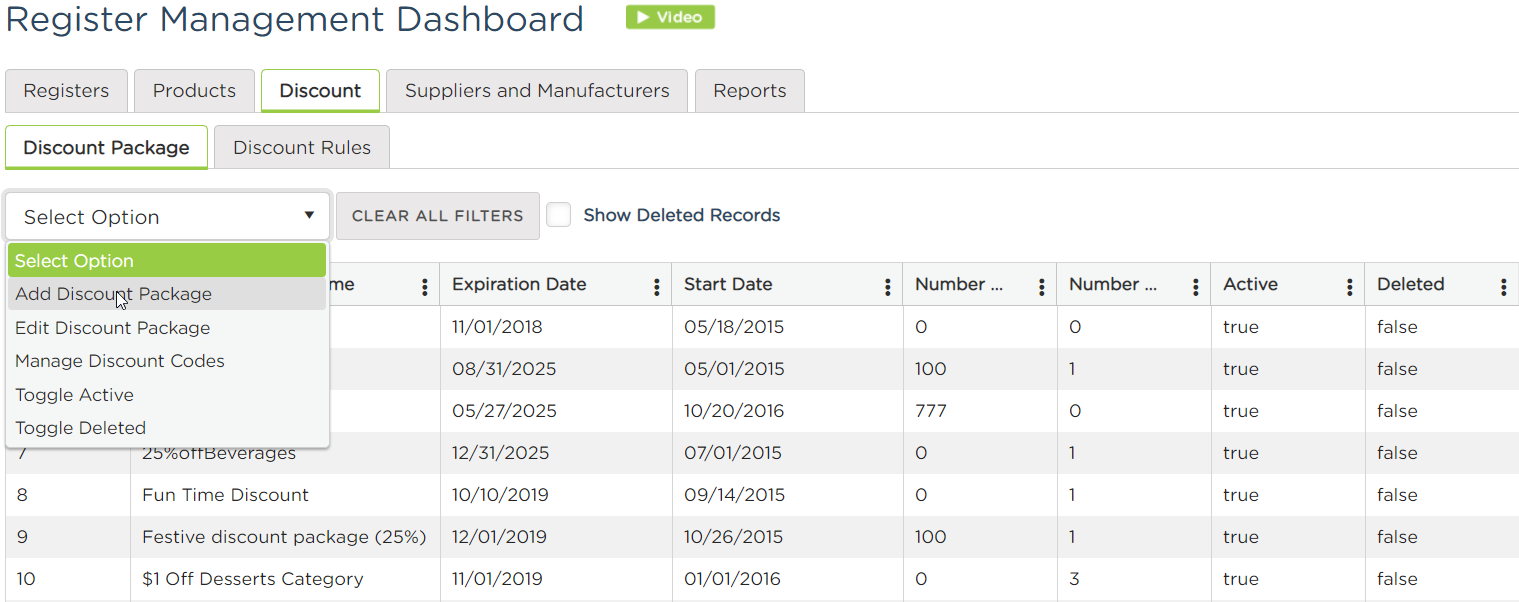Switch to the Discount Rules sub-tab

pyautogui.click(x=302, y=147)
